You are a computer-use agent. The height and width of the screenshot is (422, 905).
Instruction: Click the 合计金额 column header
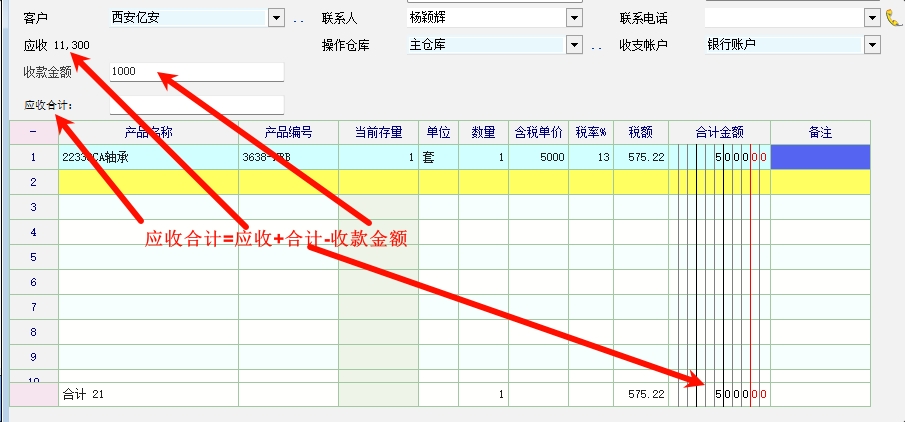tap(719, 133)
